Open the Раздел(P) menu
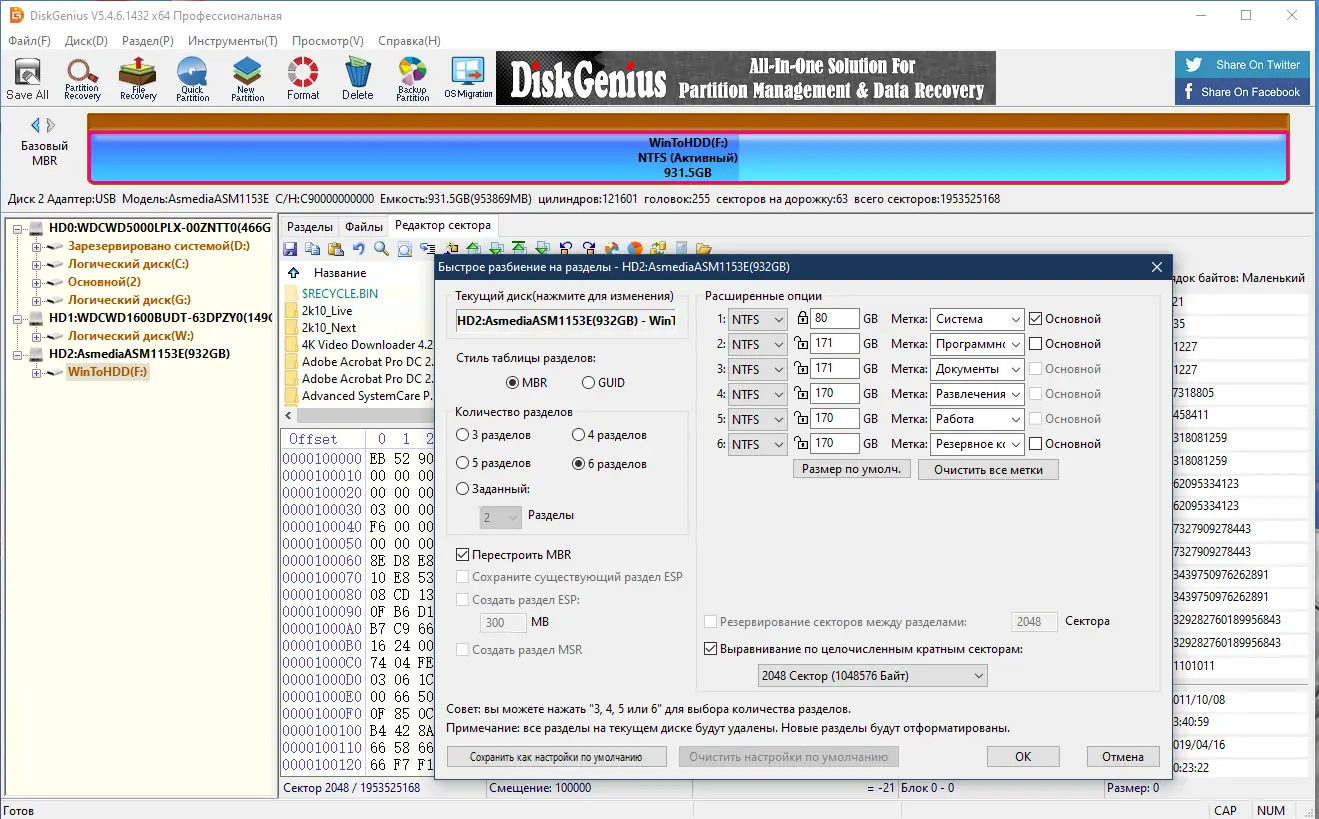This screenshot has width=1319, height=819. tap(147, 41)
